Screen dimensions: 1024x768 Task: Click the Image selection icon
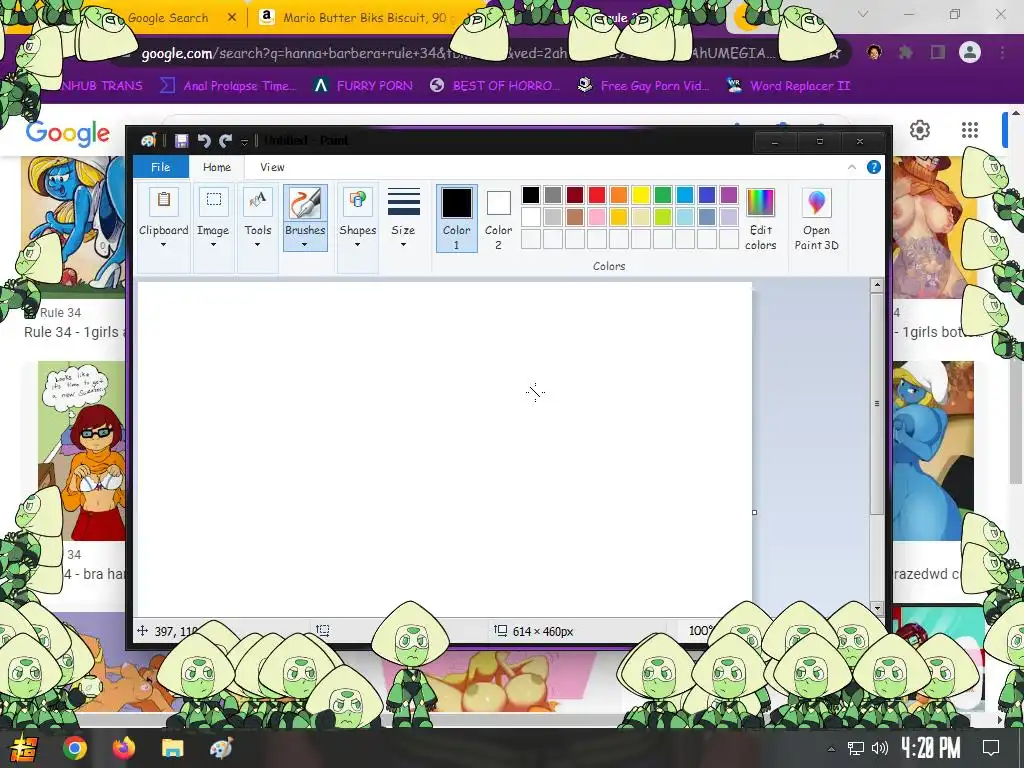(x=214, y=200)
